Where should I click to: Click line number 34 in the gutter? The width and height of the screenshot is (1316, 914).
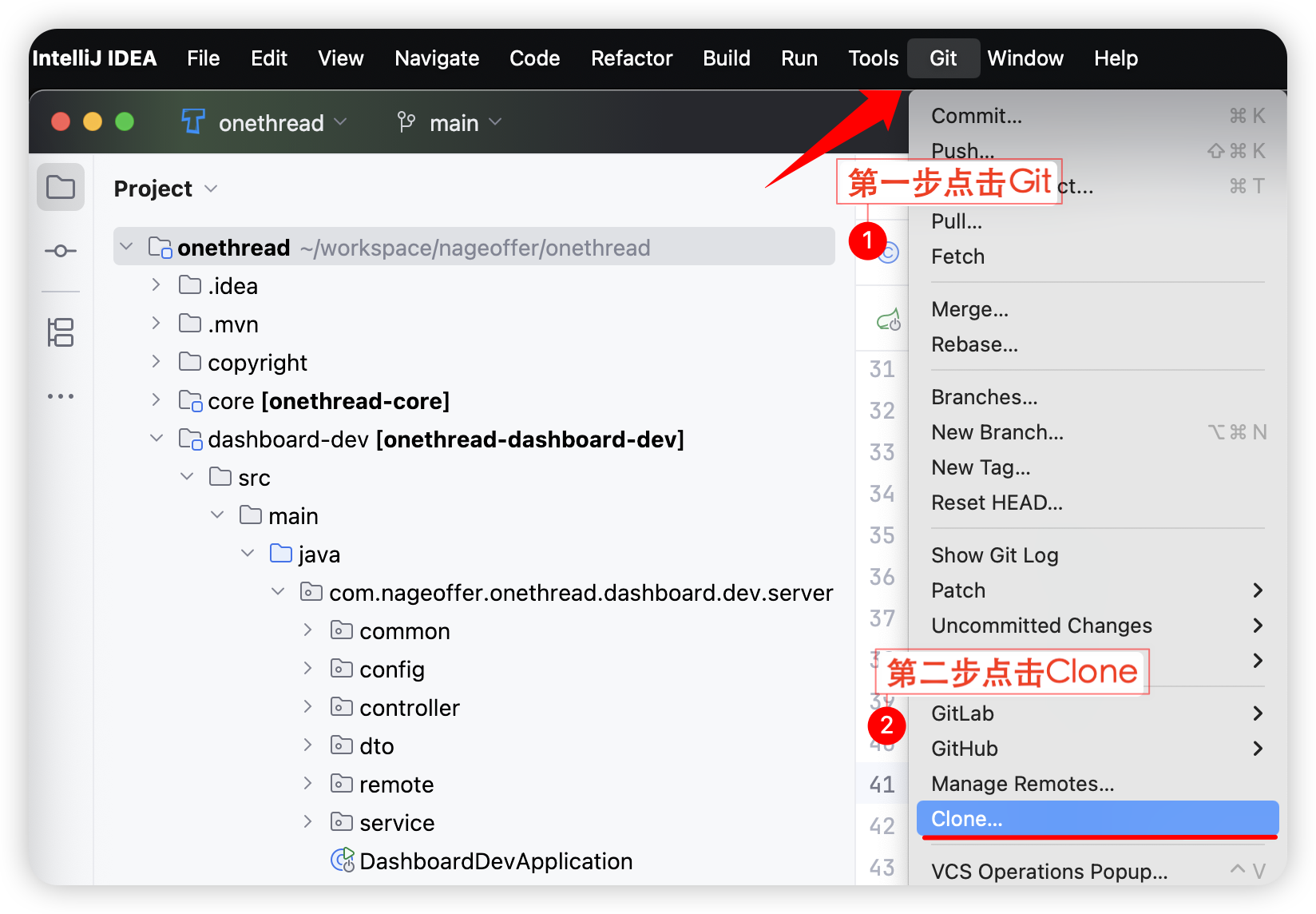click(882, 493)
